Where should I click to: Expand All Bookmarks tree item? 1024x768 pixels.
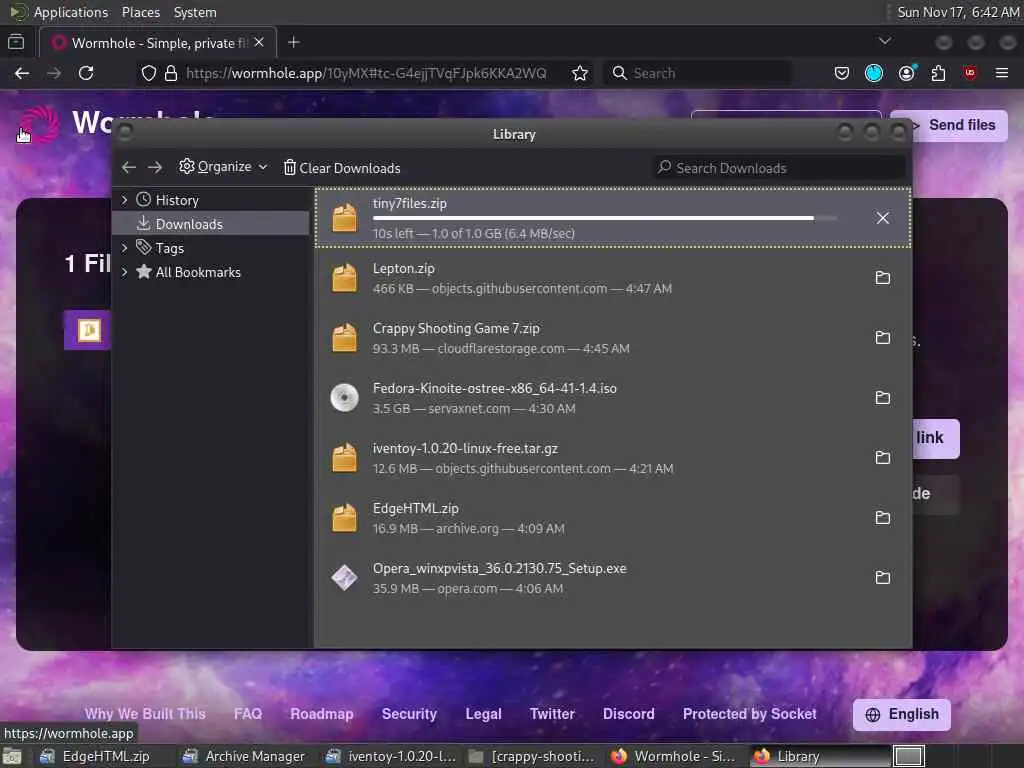(x=124, y=272)
